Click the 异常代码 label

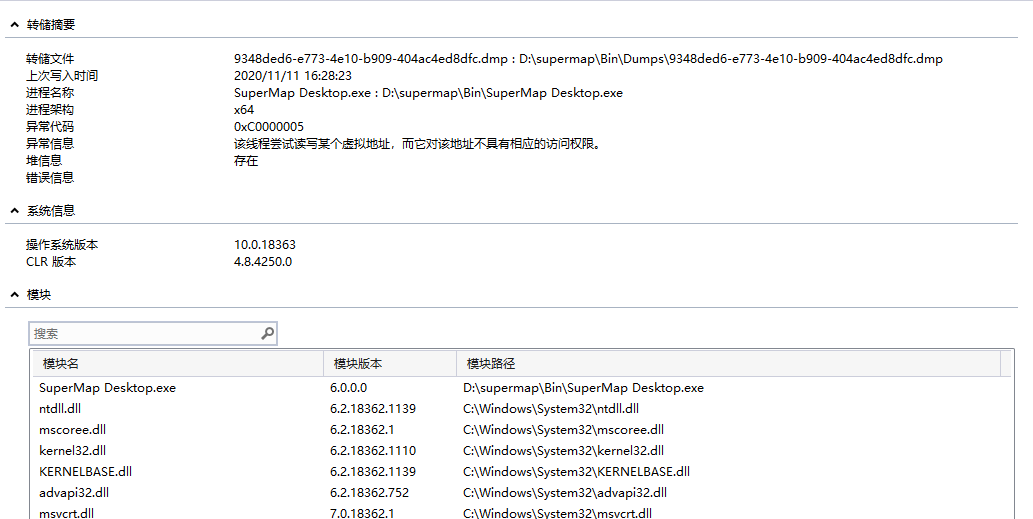(50, 127)
